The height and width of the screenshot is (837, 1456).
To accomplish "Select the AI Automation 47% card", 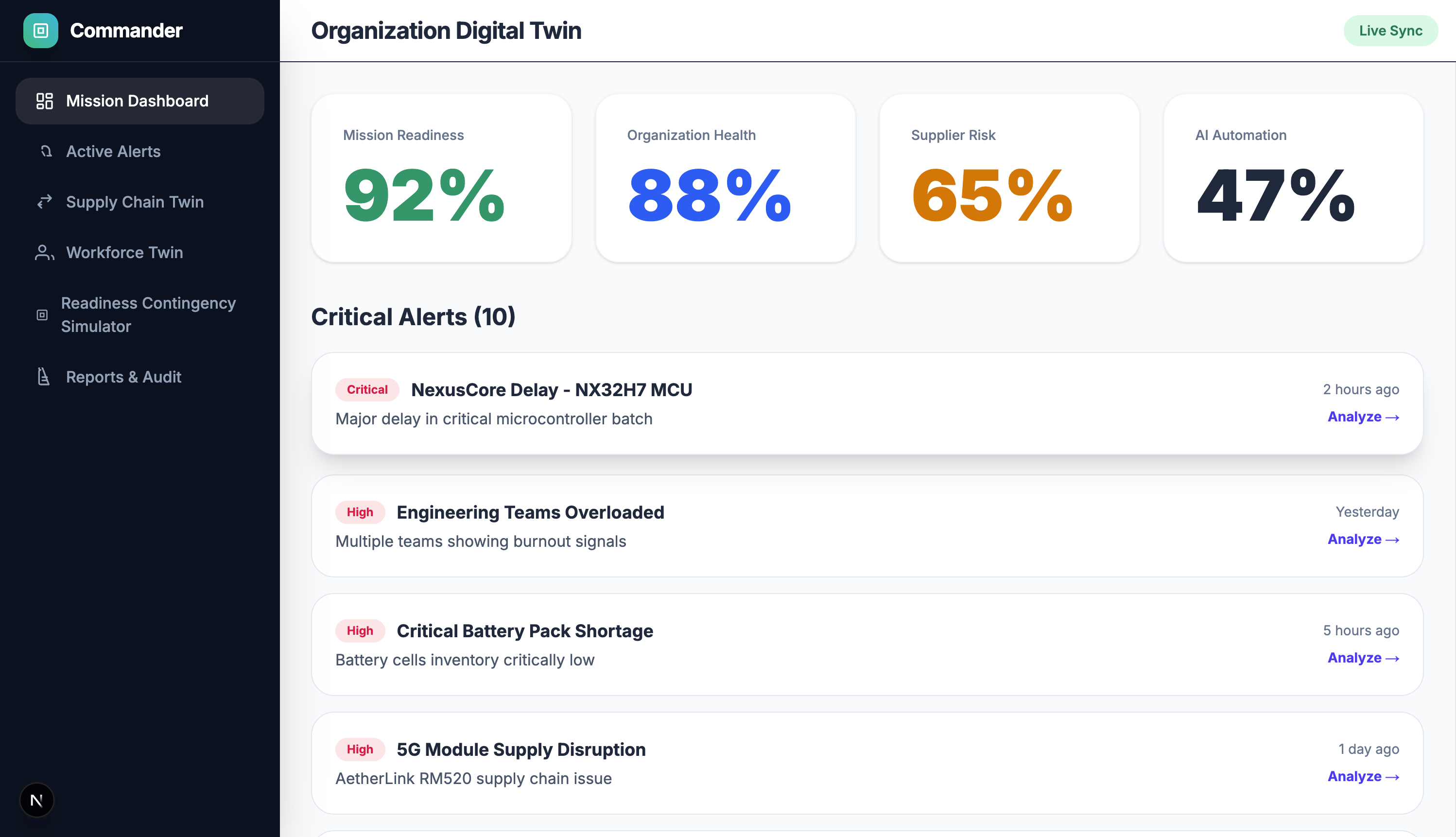I will (x=1293, y=178).
